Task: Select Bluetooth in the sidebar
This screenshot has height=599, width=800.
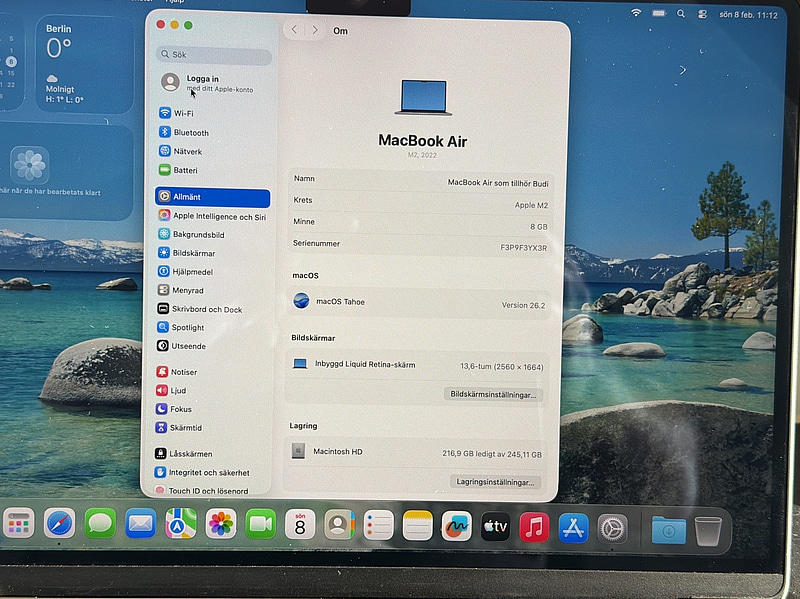Action: [x=190, y=132]
